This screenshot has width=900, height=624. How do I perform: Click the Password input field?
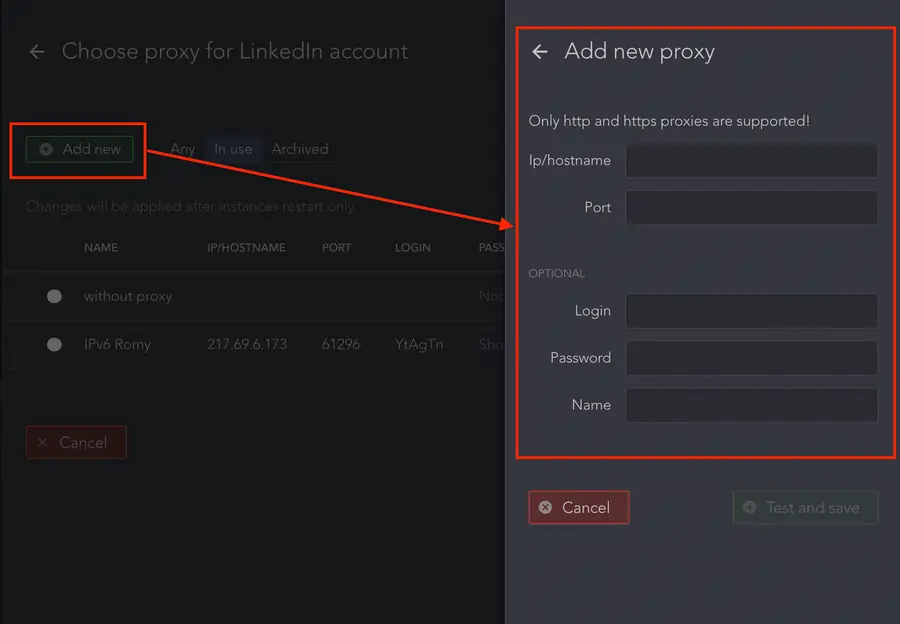(751, 357)
